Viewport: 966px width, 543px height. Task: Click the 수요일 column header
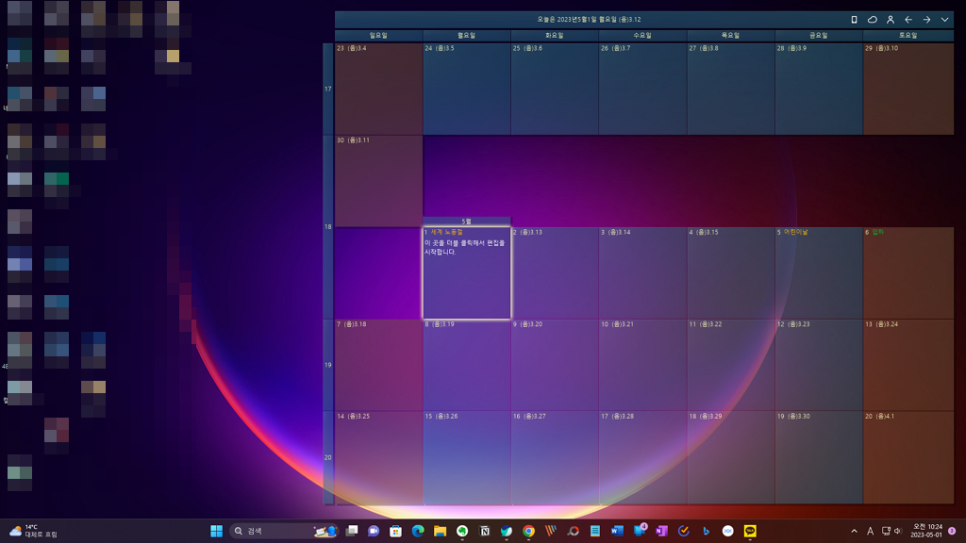pos(643,36)
